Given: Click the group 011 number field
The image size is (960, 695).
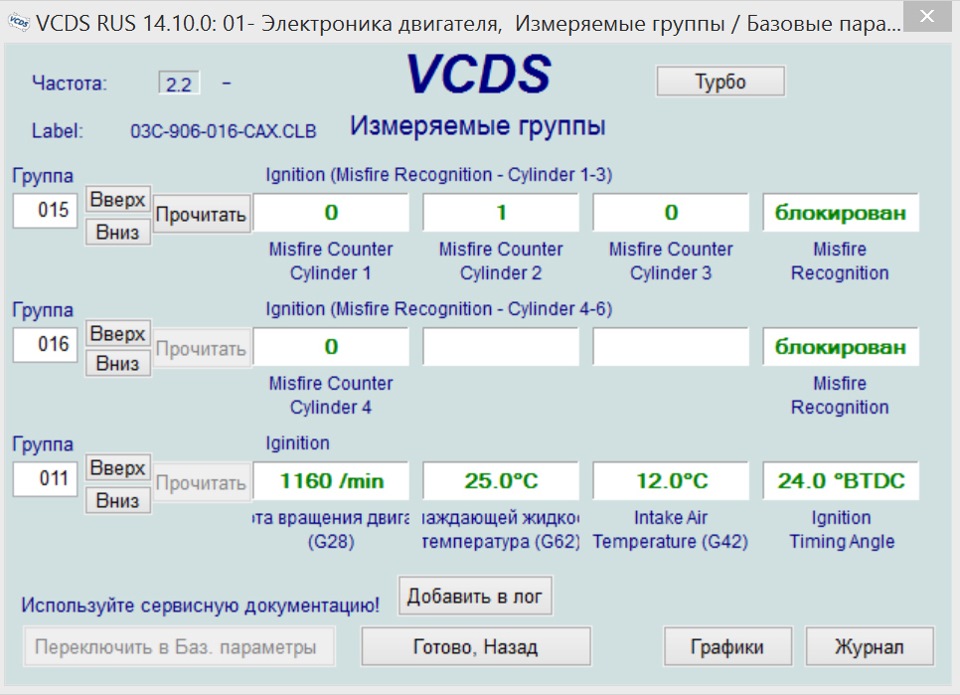Looking at the screenshot, I should (45, 478).
